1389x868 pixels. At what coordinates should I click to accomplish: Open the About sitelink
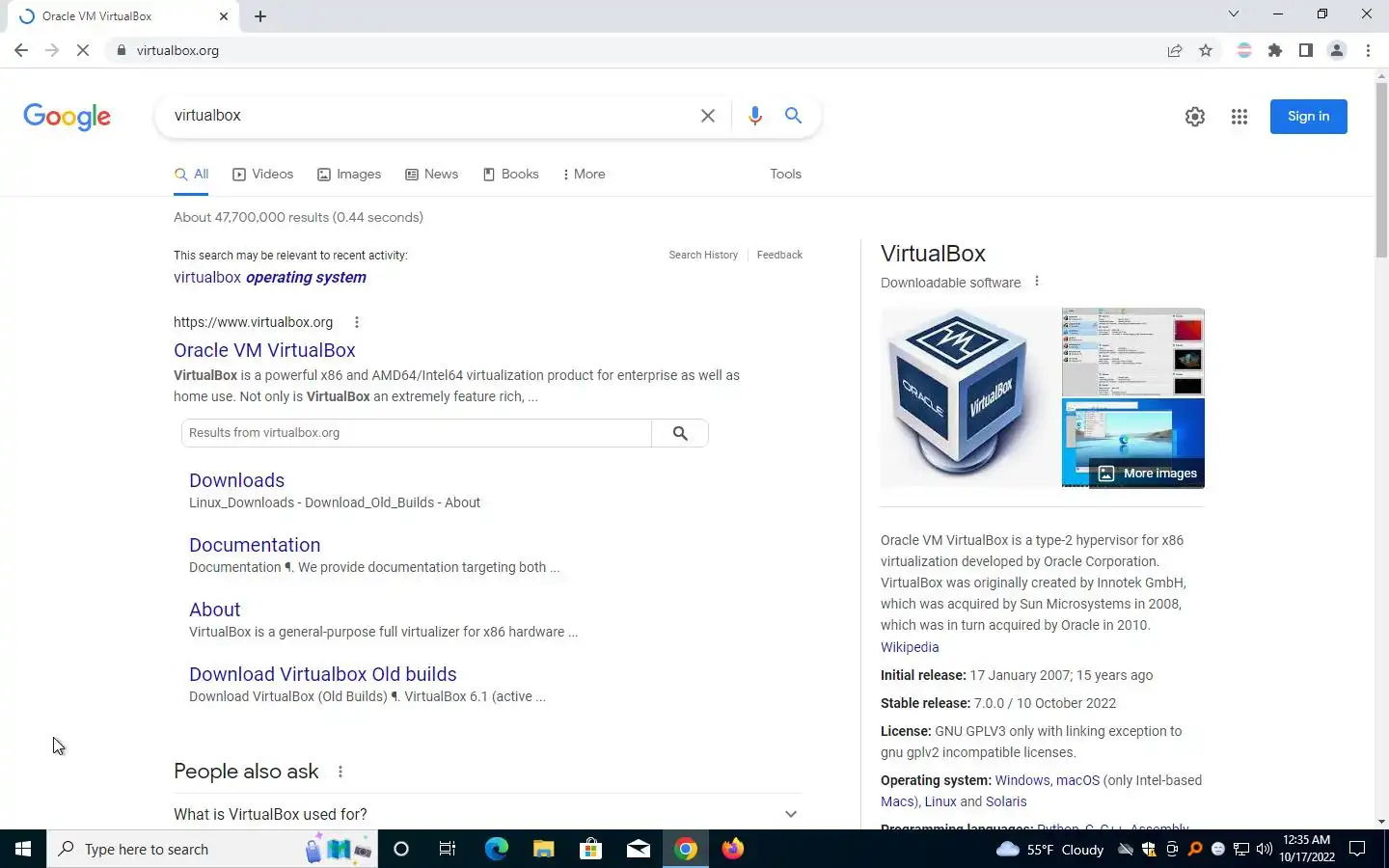click(x=214, y=610)
